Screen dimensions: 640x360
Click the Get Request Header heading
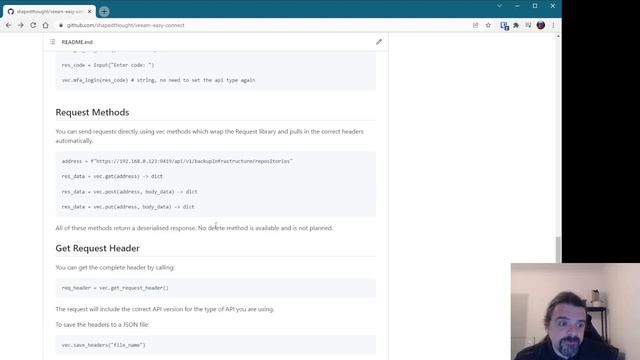click(98, 248)
